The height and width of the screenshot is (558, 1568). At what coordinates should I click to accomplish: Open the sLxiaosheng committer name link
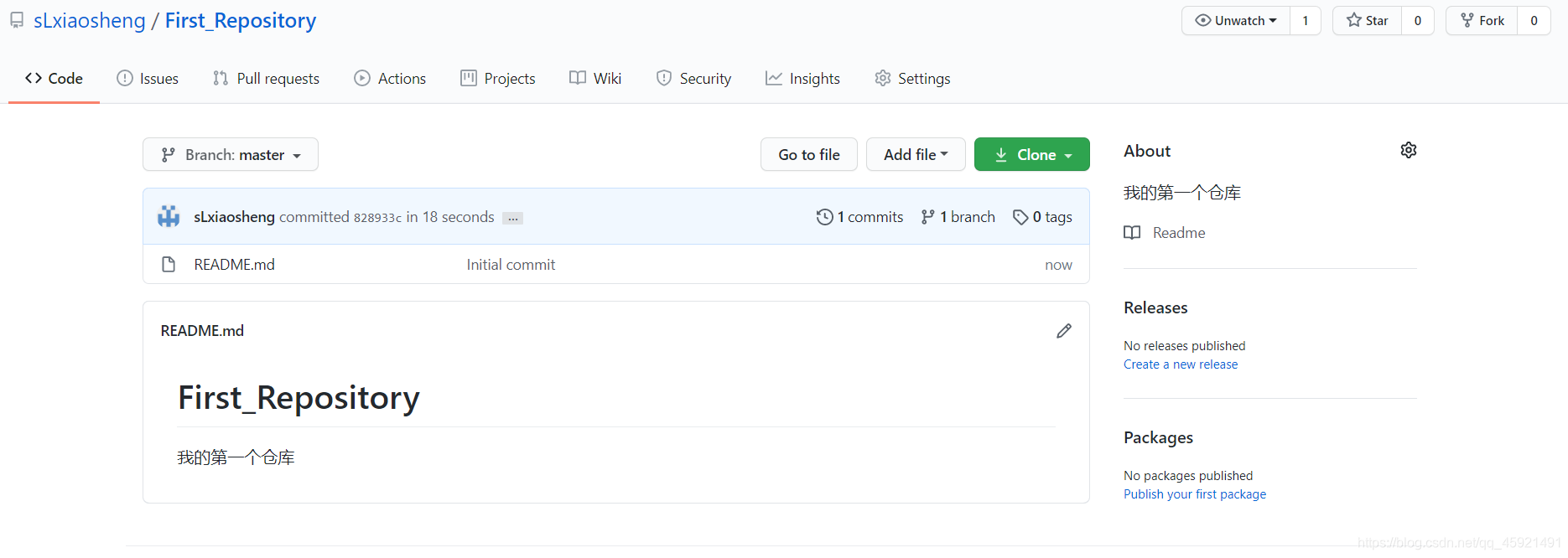coord(234,217)
